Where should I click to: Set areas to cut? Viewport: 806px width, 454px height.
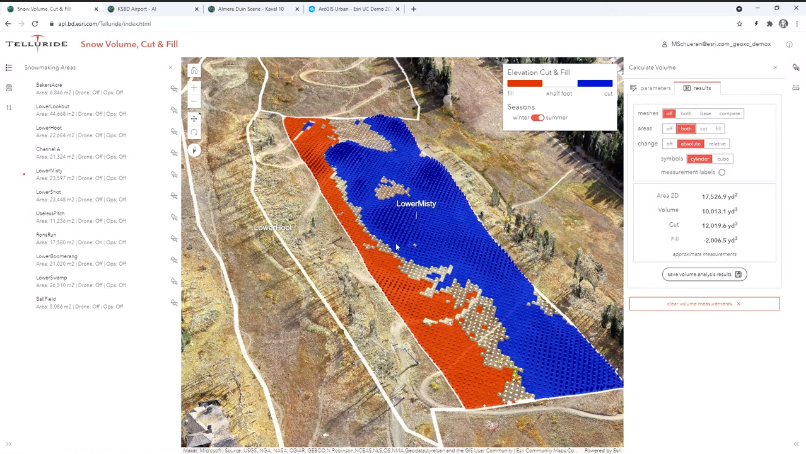[x=704, y=129]
